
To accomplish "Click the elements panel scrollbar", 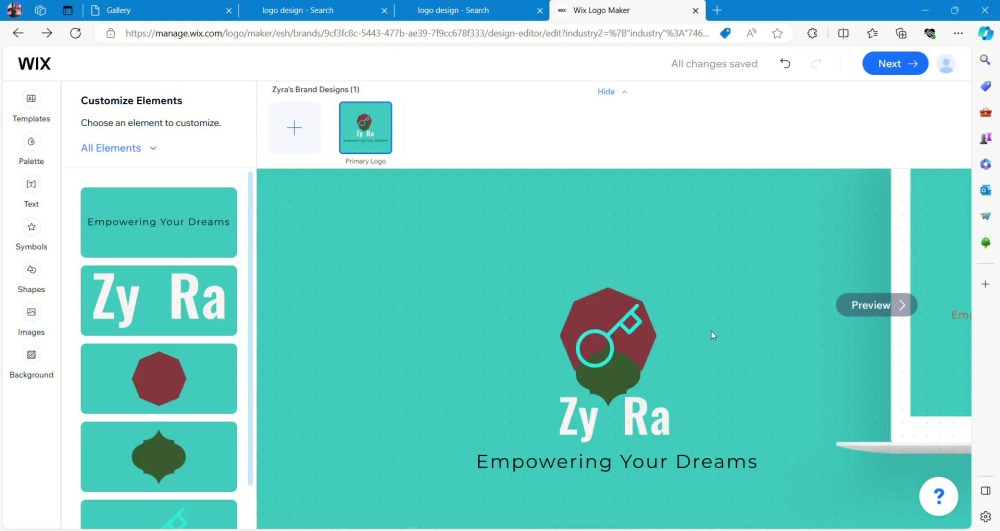I will click(250, 328).
